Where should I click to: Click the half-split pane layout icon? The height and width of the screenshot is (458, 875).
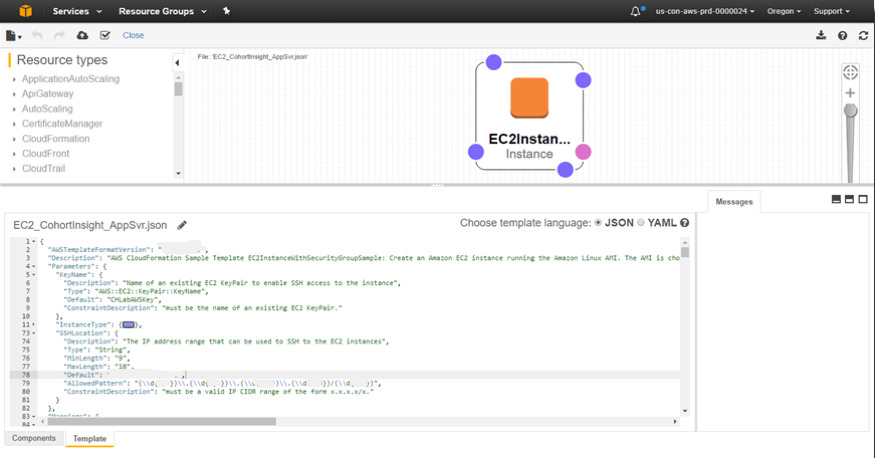tap(849, 199)
